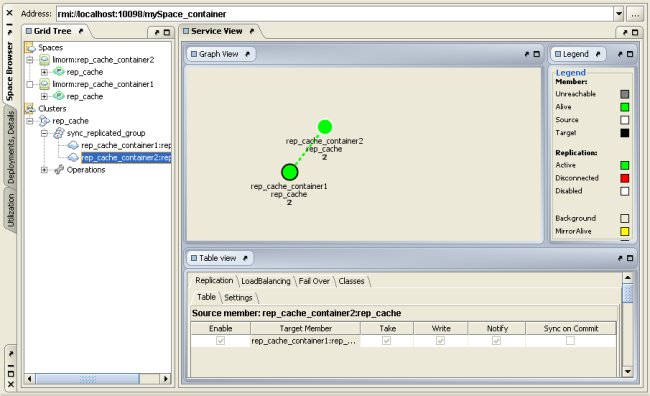Select the rep_cache_container2 node in graph
The width and height of the screenshot is (650, 396).
pyautogui.click(x=325, y=127)
